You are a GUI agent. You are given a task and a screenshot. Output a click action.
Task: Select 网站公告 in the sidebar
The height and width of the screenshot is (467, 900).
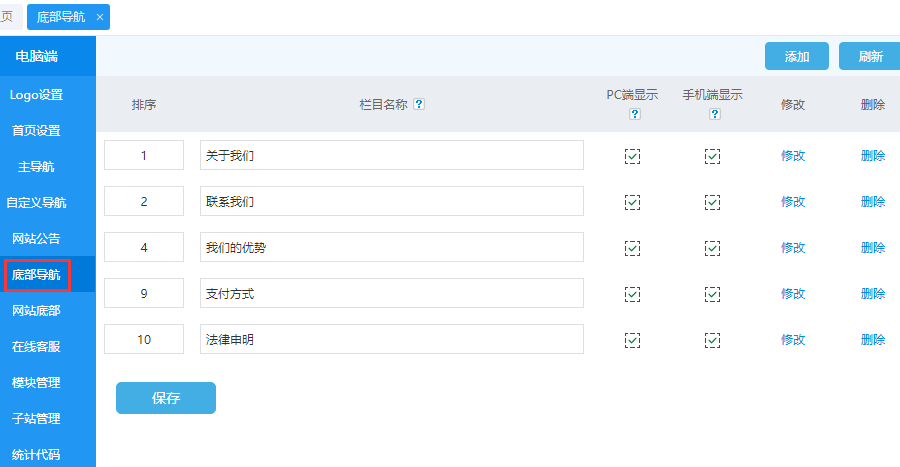click(36, 239)
